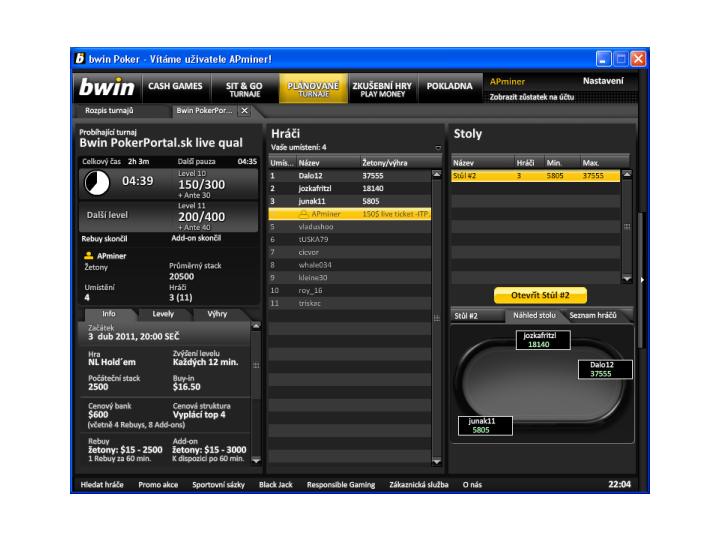
Task: Click jozkafritzl seat on table preview
Action: pyautogui.click(x=543, y=340)
